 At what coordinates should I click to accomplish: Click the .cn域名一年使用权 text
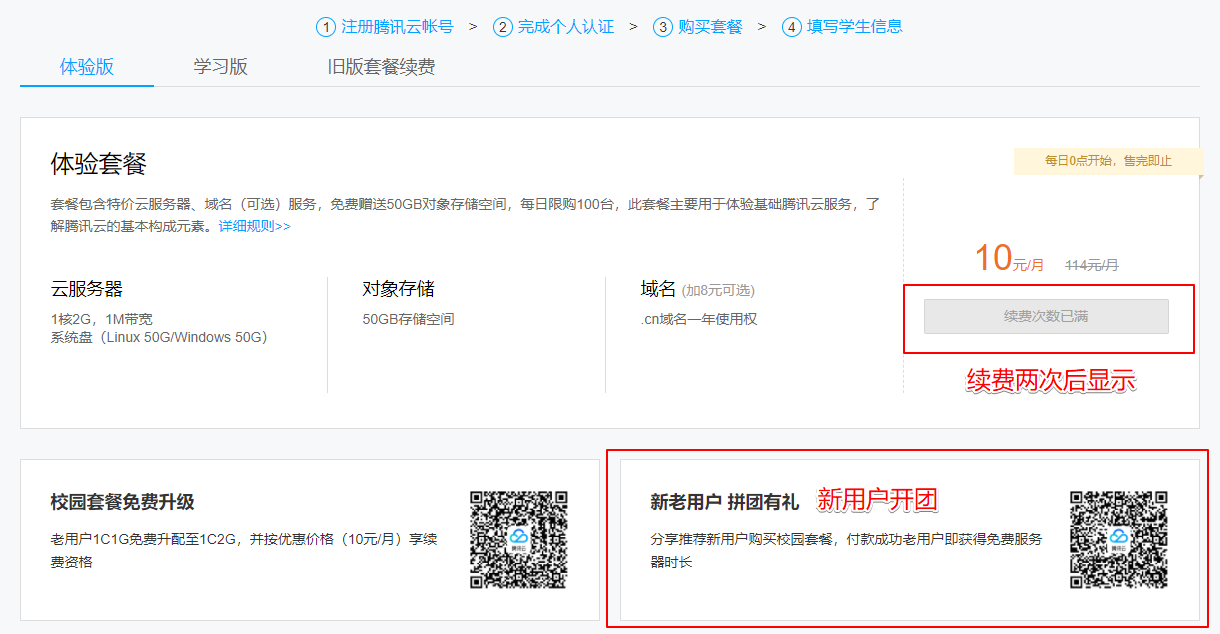[699, 319]
